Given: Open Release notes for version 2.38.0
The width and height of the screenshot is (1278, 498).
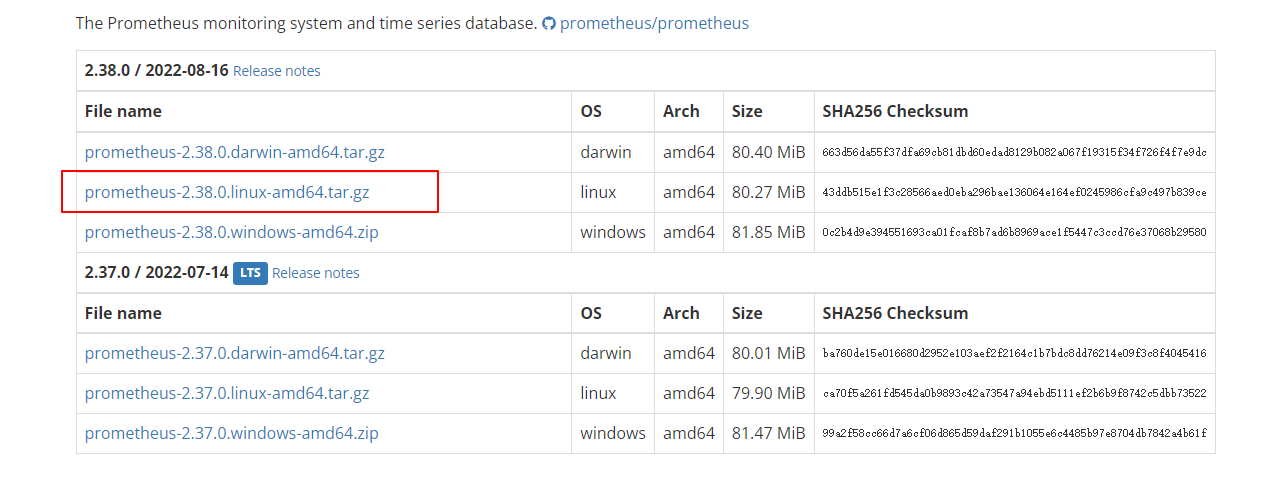Looking at the screenshot, I should [277, 71].
